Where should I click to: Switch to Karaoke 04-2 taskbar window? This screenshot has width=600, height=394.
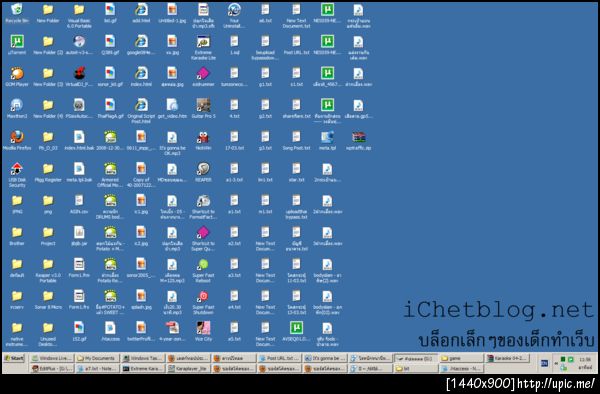[x=507, y=358]
